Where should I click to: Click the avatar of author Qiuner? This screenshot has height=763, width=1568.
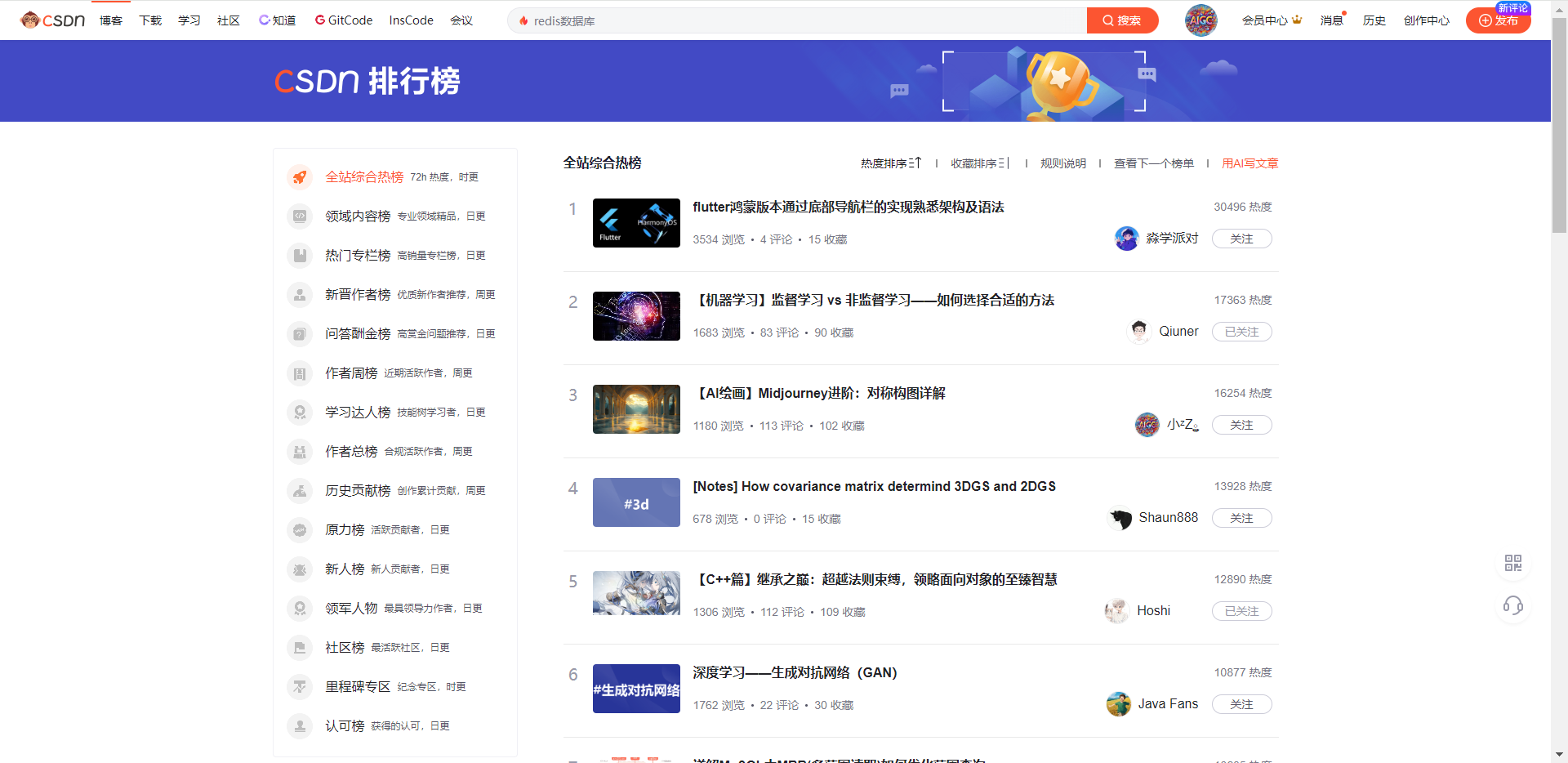coord(1139,332)
